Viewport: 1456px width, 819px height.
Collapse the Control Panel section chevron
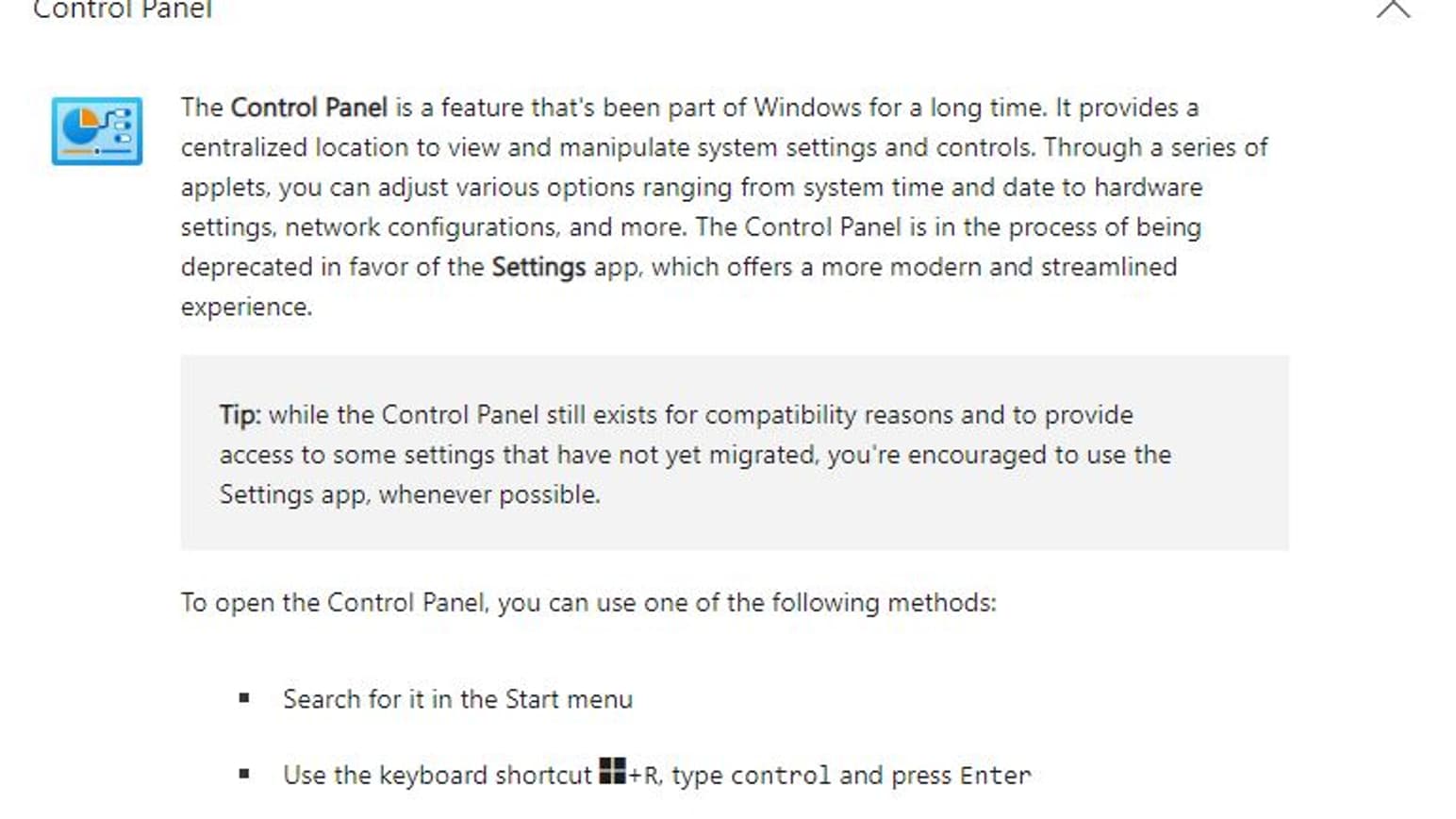[1393, 8]
